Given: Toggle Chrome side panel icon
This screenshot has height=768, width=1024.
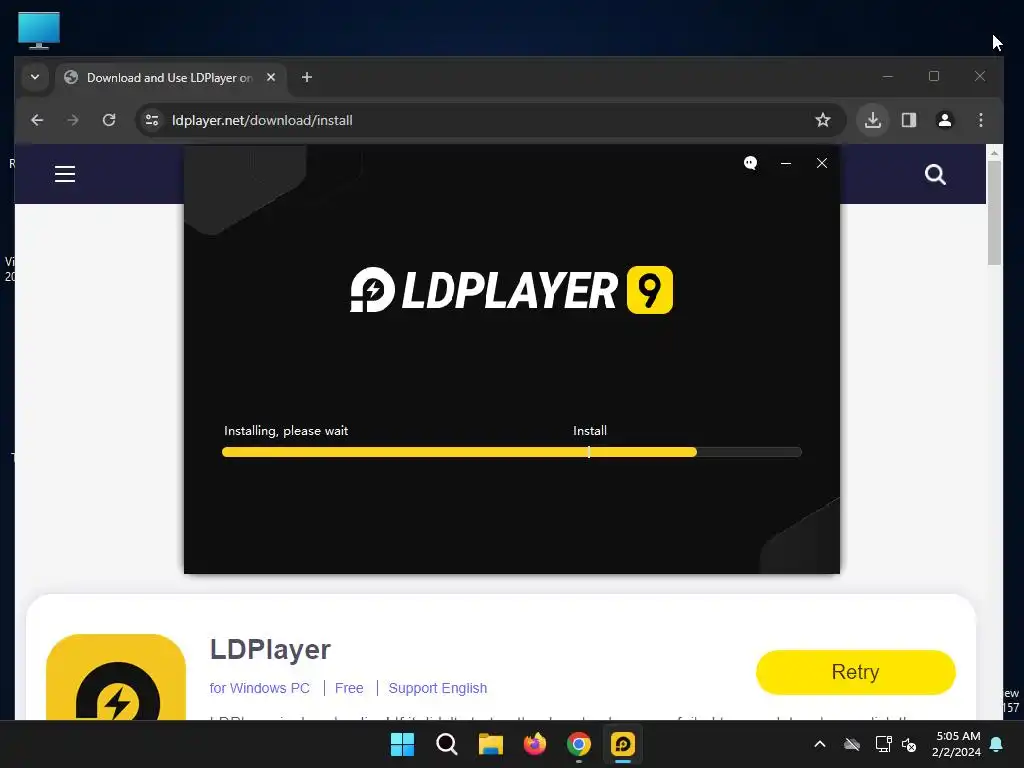Looking at the screenshot, I should (909, 120).
